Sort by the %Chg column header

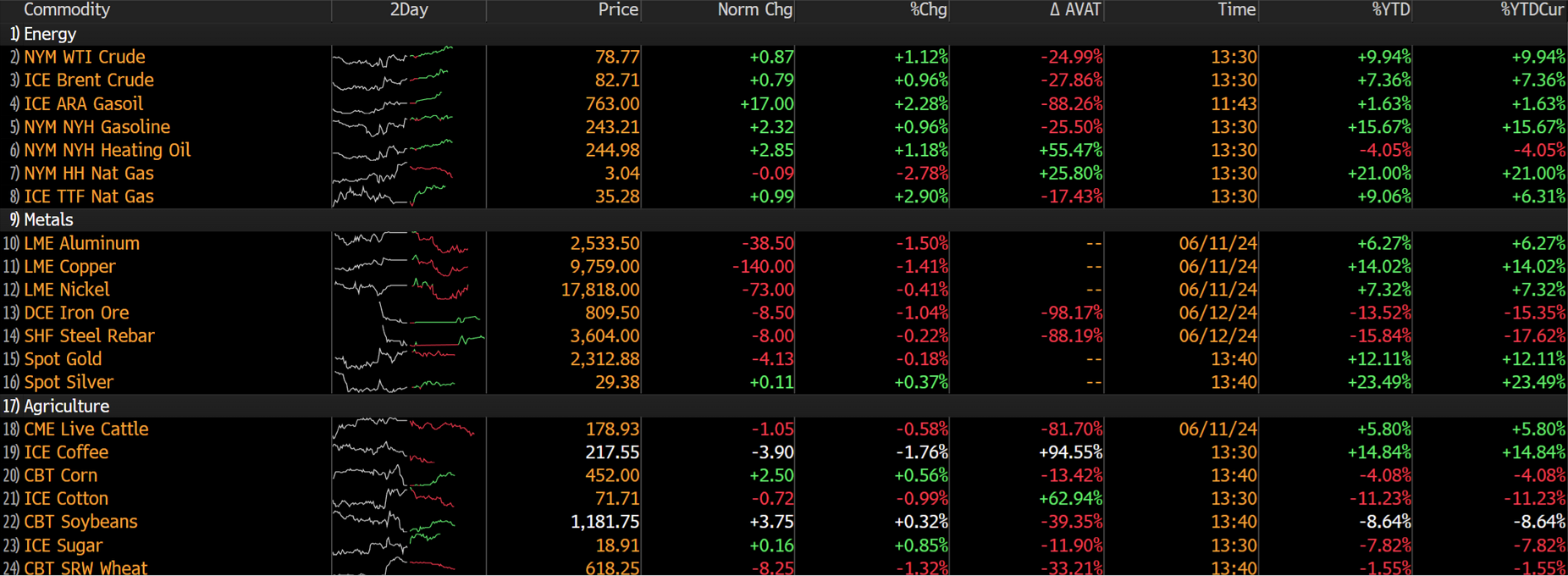(928, 10)
